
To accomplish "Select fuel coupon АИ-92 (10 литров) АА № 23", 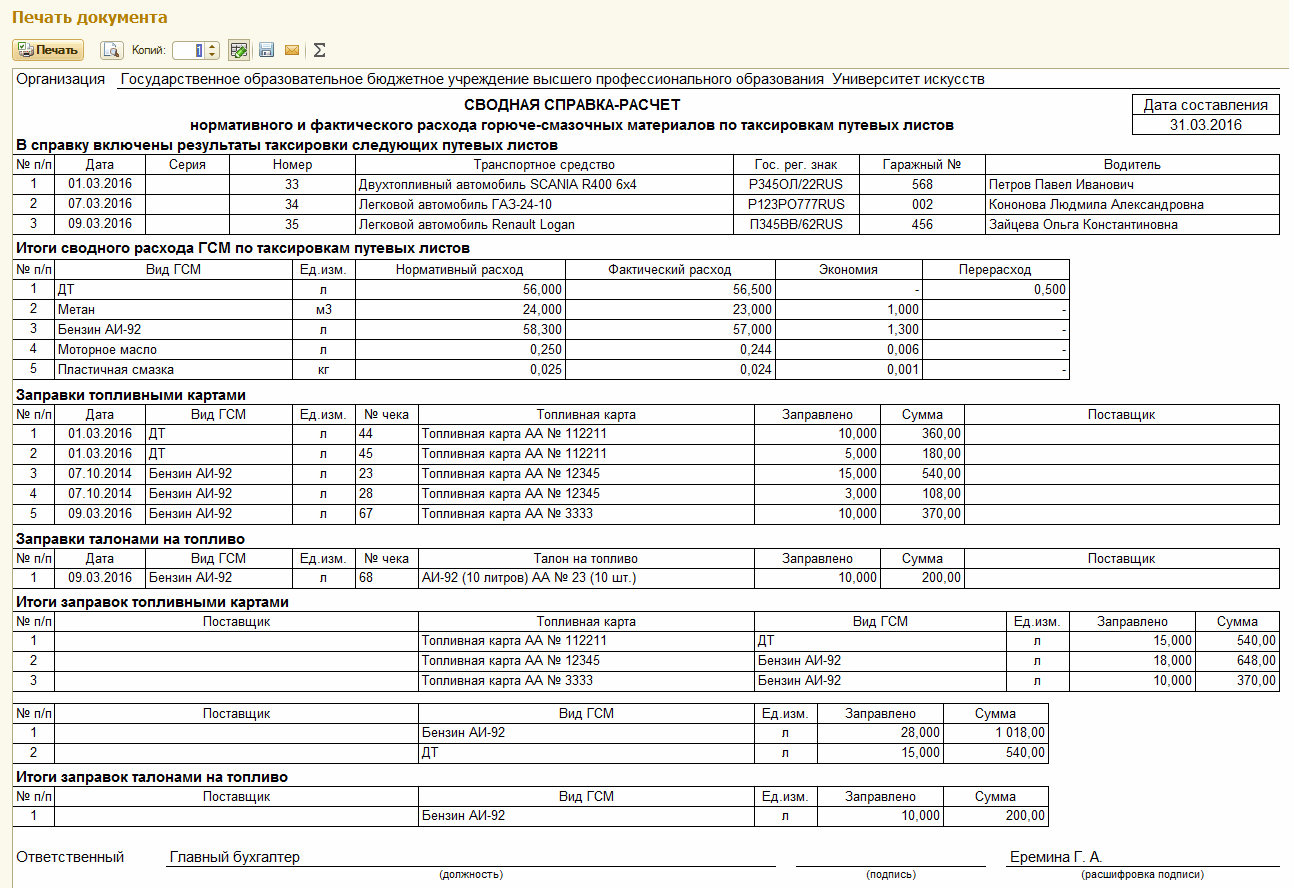I will (586, 578).
